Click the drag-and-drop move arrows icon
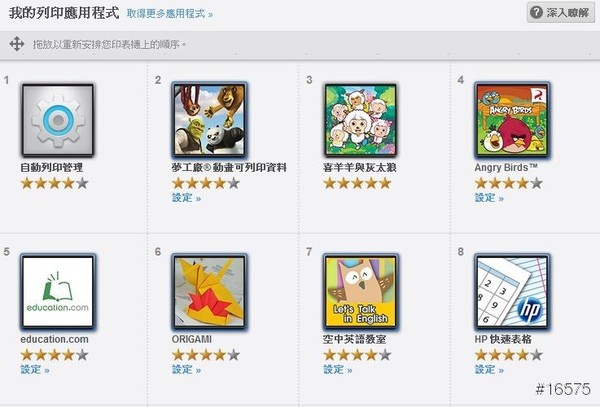 click(x=17, y=44)
